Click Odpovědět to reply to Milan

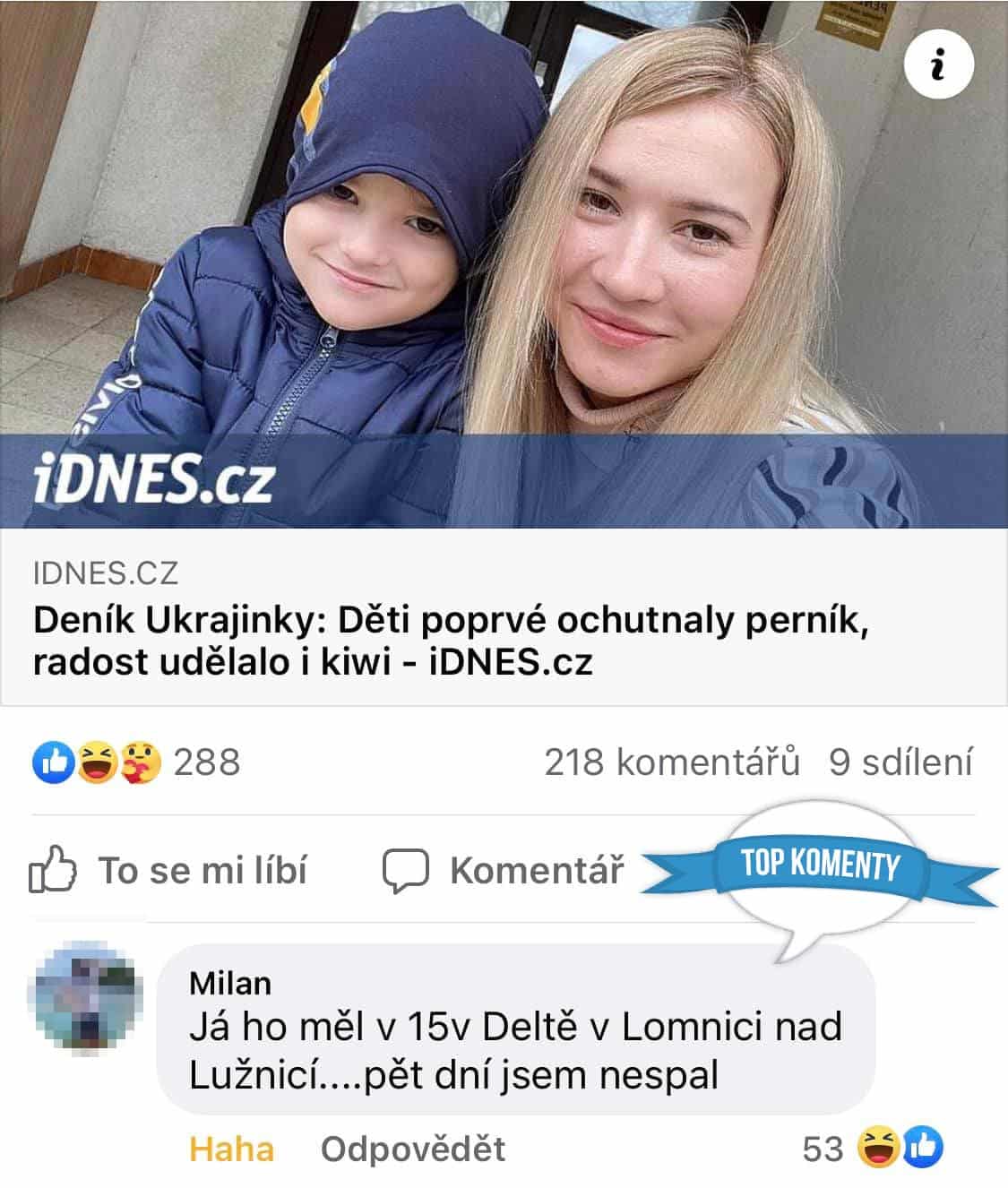coord(413,1149)
